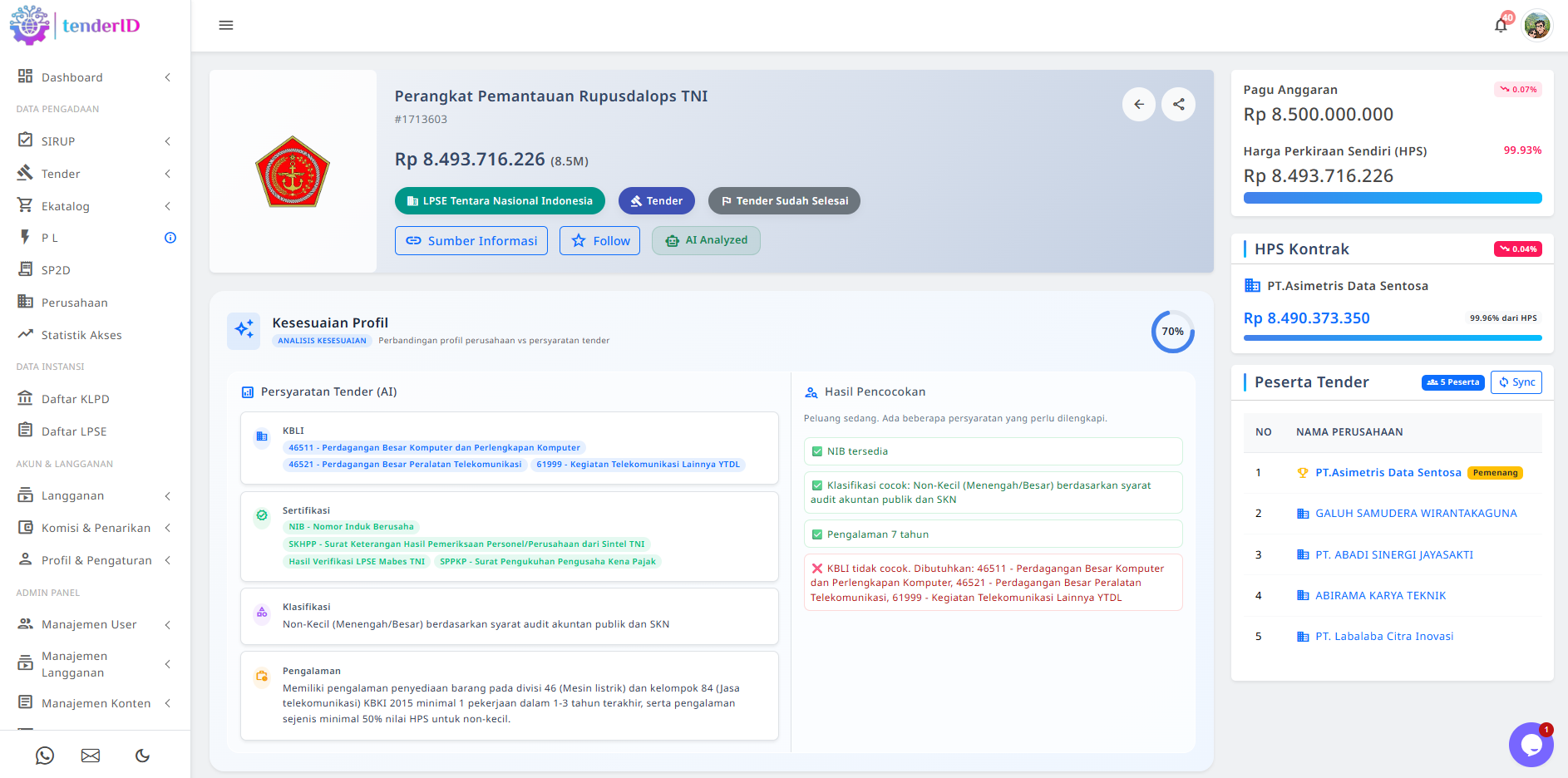Click the 70% match progress circle
The image size is (1568, 778).
(x=1173, y=332)
